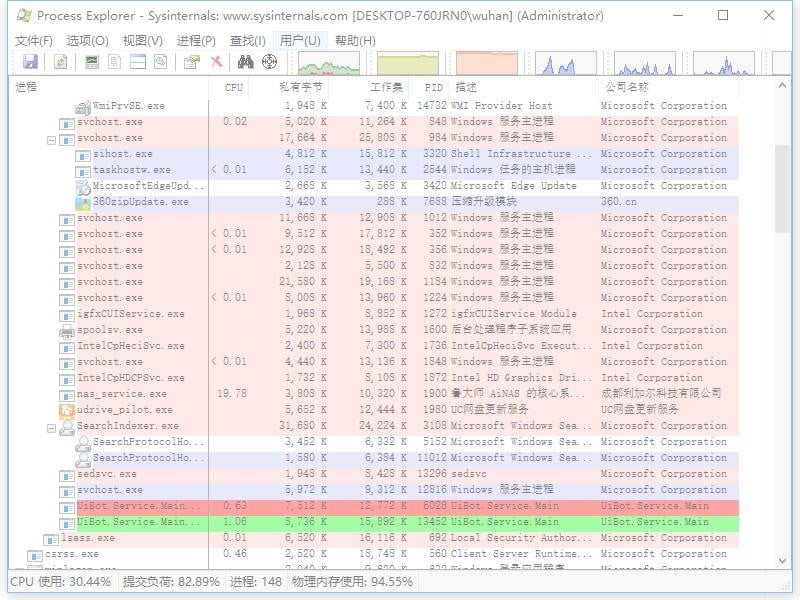Open the 用户(U) menu
Image resolution: width=800 pixels, height=600 pixels.
tap(300, 40)
